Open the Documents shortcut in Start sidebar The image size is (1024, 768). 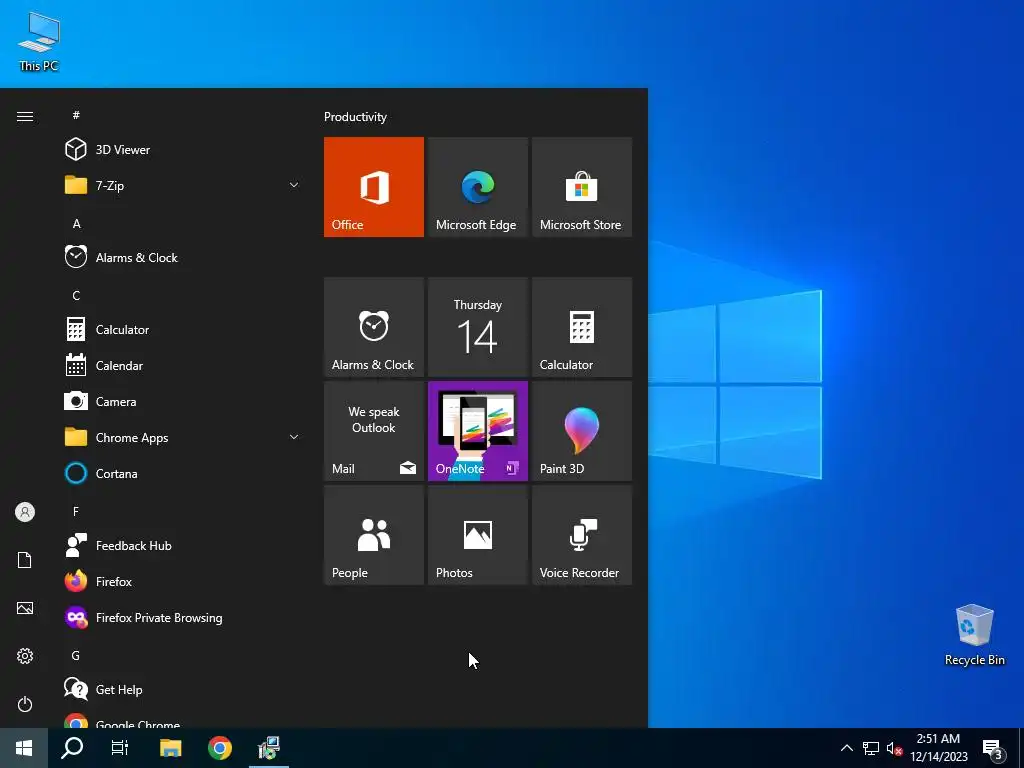(25, 560)
